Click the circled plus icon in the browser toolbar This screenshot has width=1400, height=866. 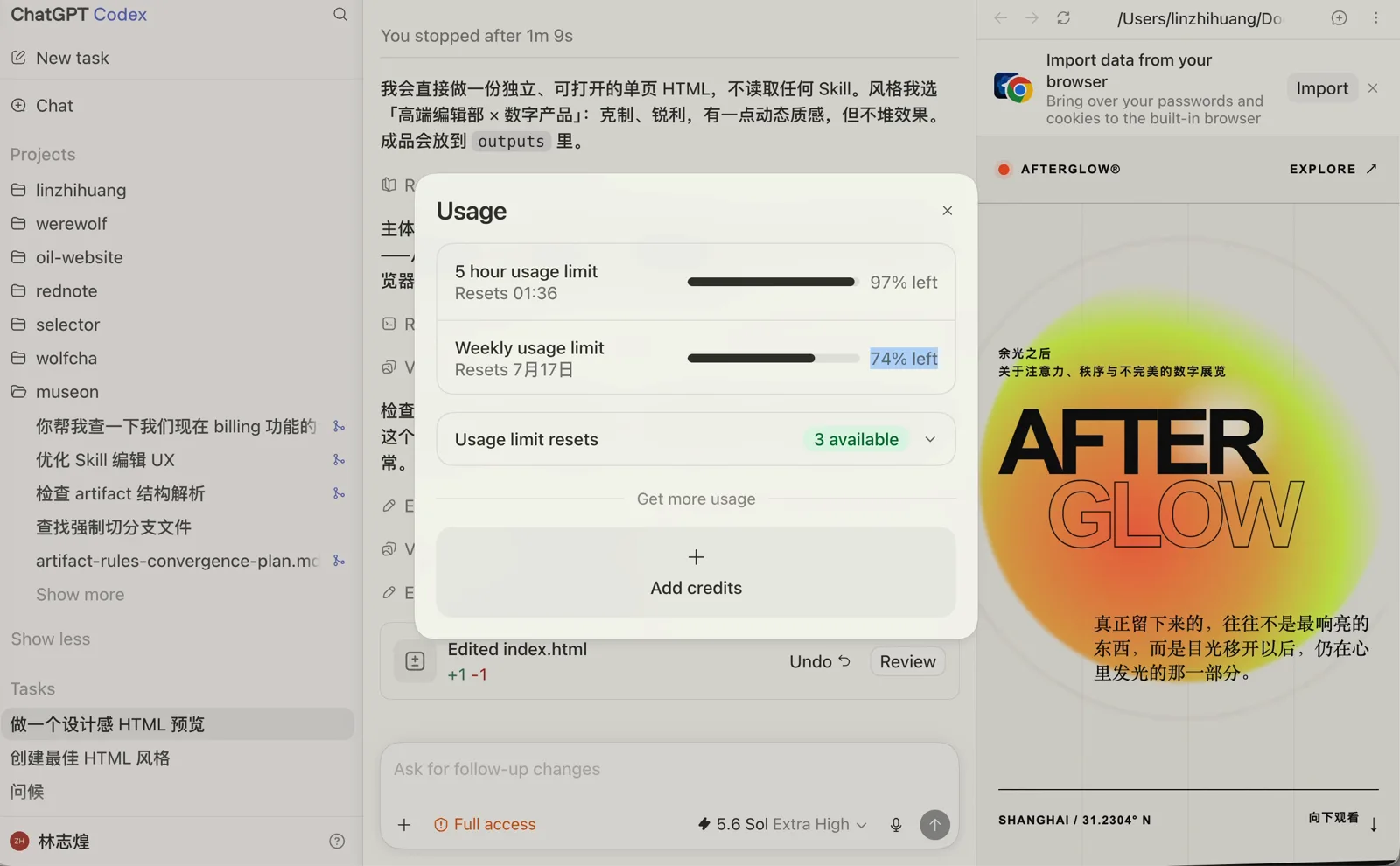(1339, 18)
